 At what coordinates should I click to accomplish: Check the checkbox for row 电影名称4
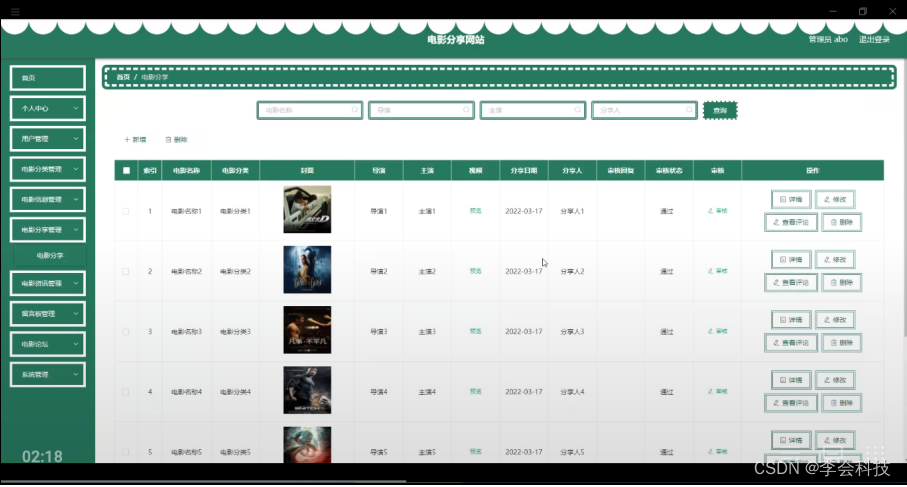pos(126,392)
